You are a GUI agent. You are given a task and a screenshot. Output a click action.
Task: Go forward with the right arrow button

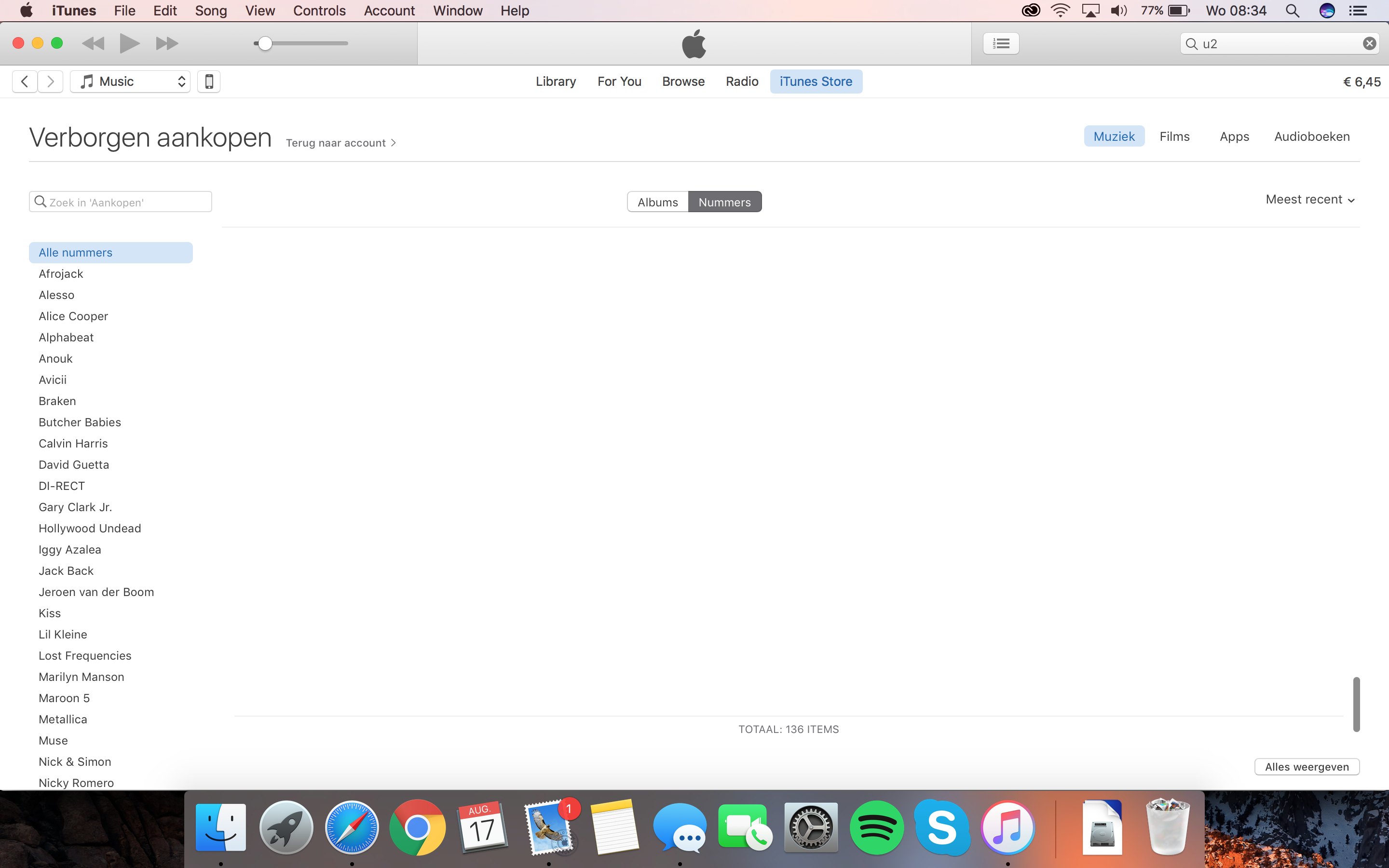click(51, 81)
